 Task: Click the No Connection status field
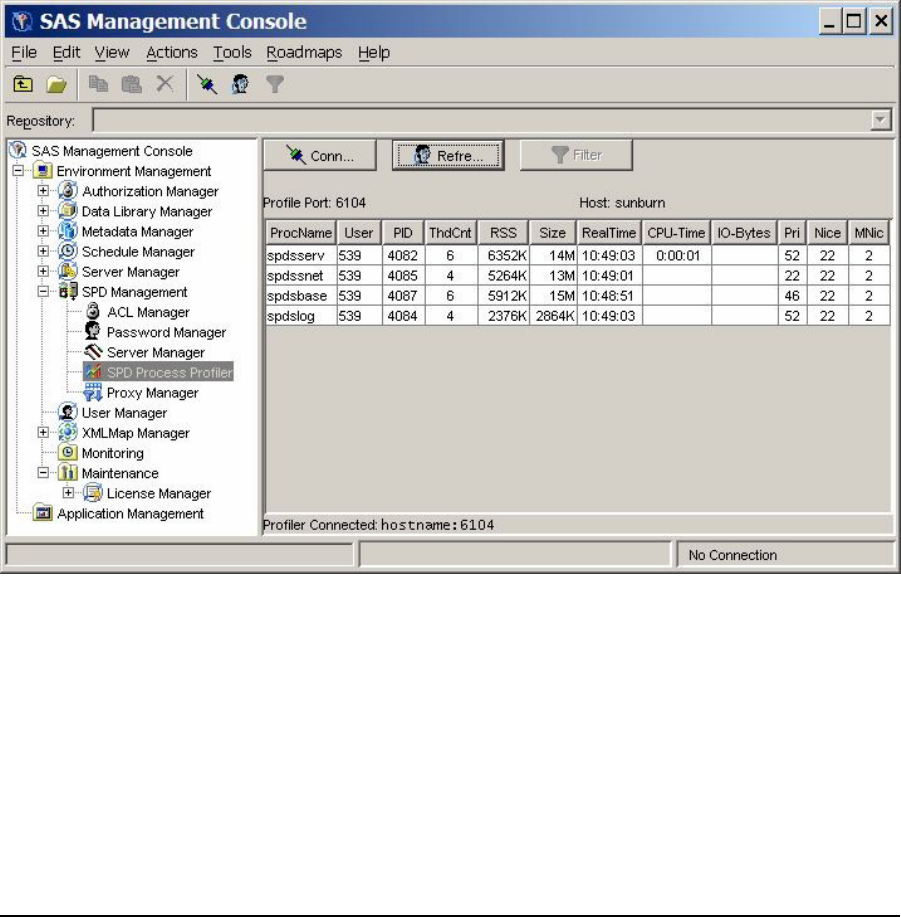785,554
